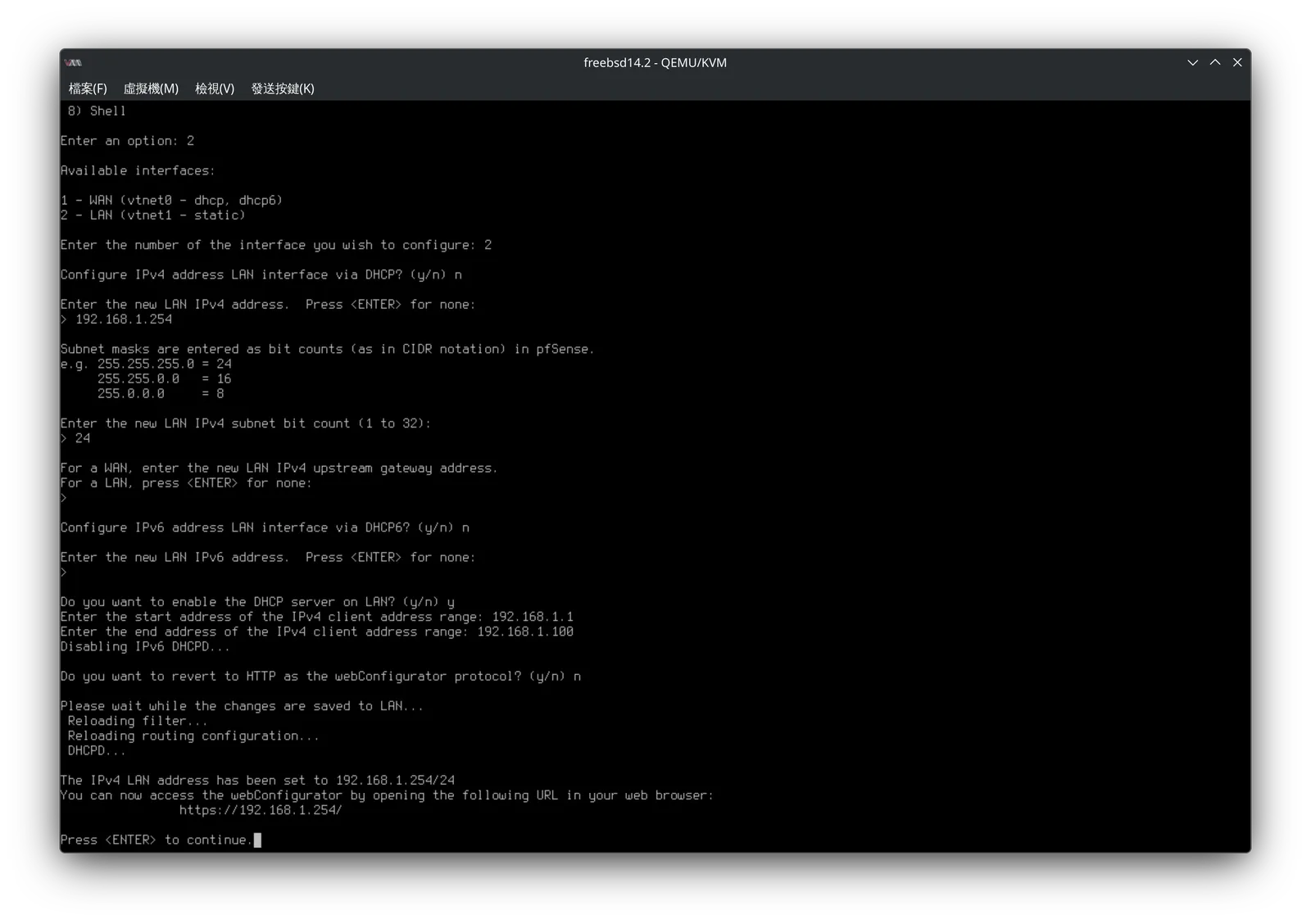
Task: Click the '2 - LAN (vtnet1 - static)' line
Action: (153, 215)
